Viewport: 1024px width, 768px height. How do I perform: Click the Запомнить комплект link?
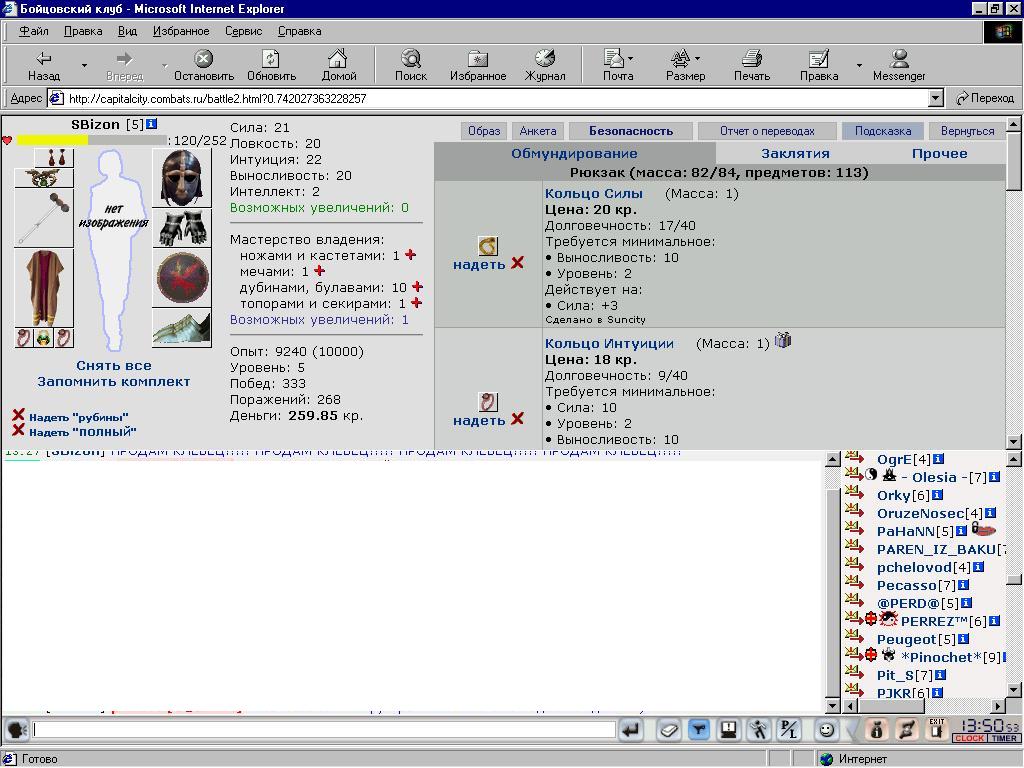pyautogui.click(x=114, y=381)
